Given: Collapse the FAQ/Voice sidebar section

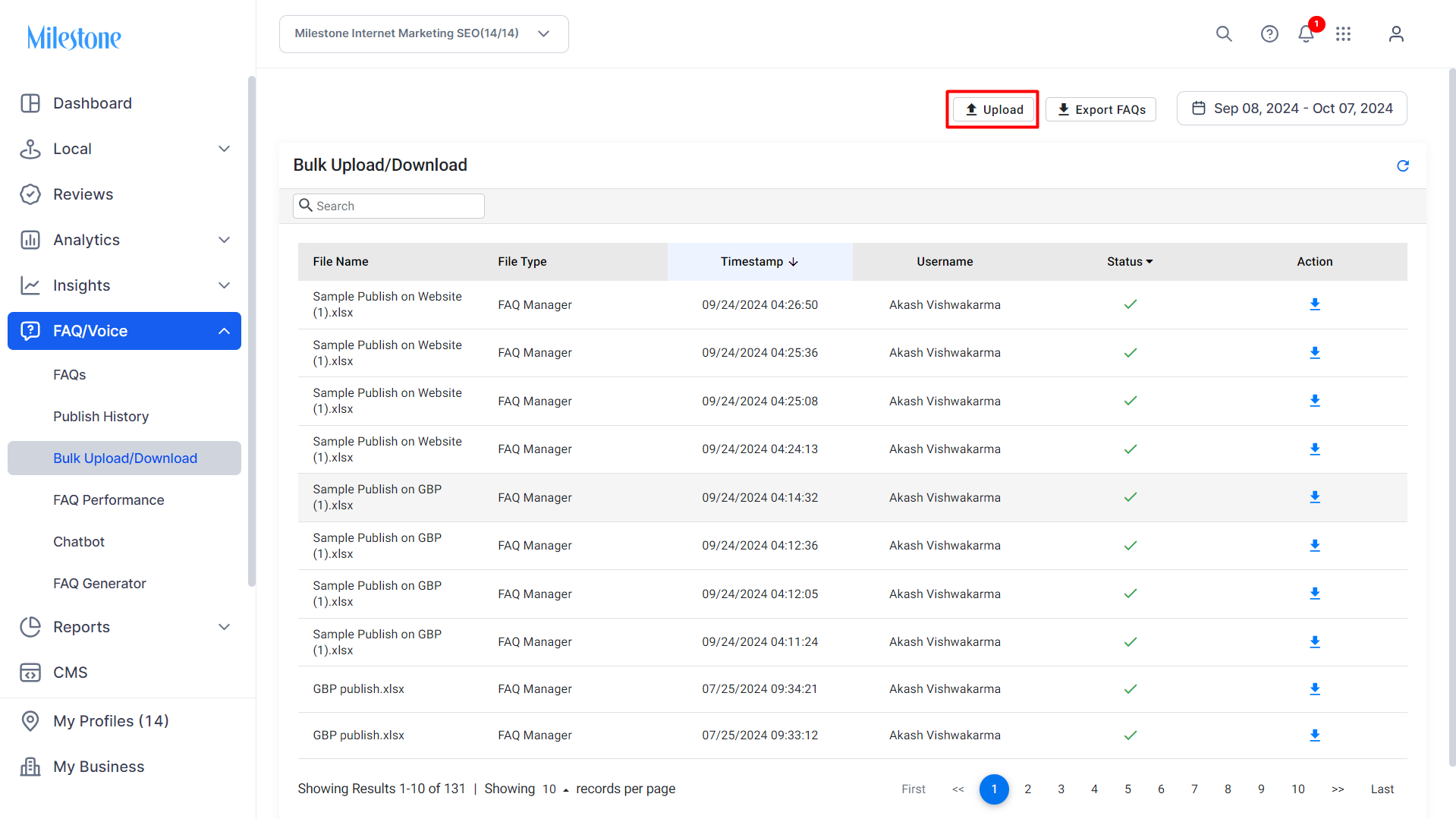Looking at the screenshot, I should point(224,331).
